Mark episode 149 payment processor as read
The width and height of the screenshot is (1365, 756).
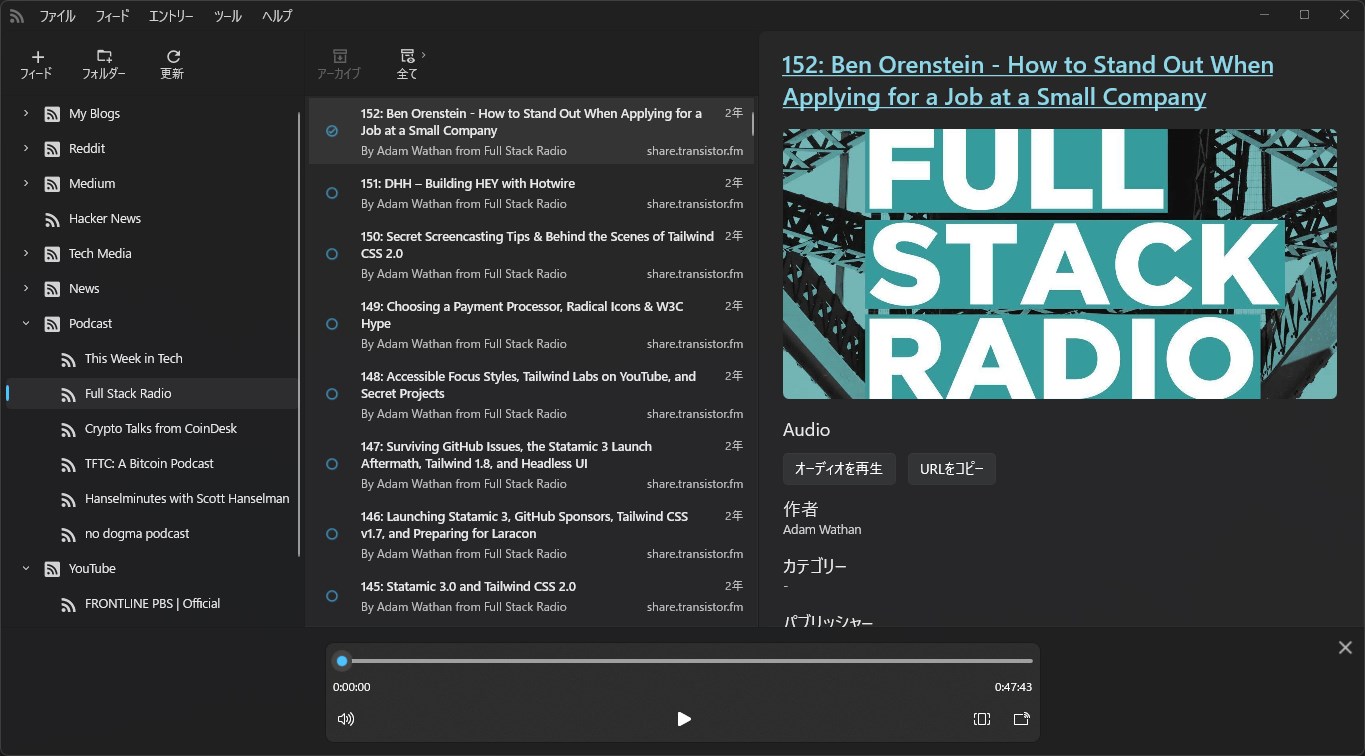pyautogui.click(x=331, y=324)
